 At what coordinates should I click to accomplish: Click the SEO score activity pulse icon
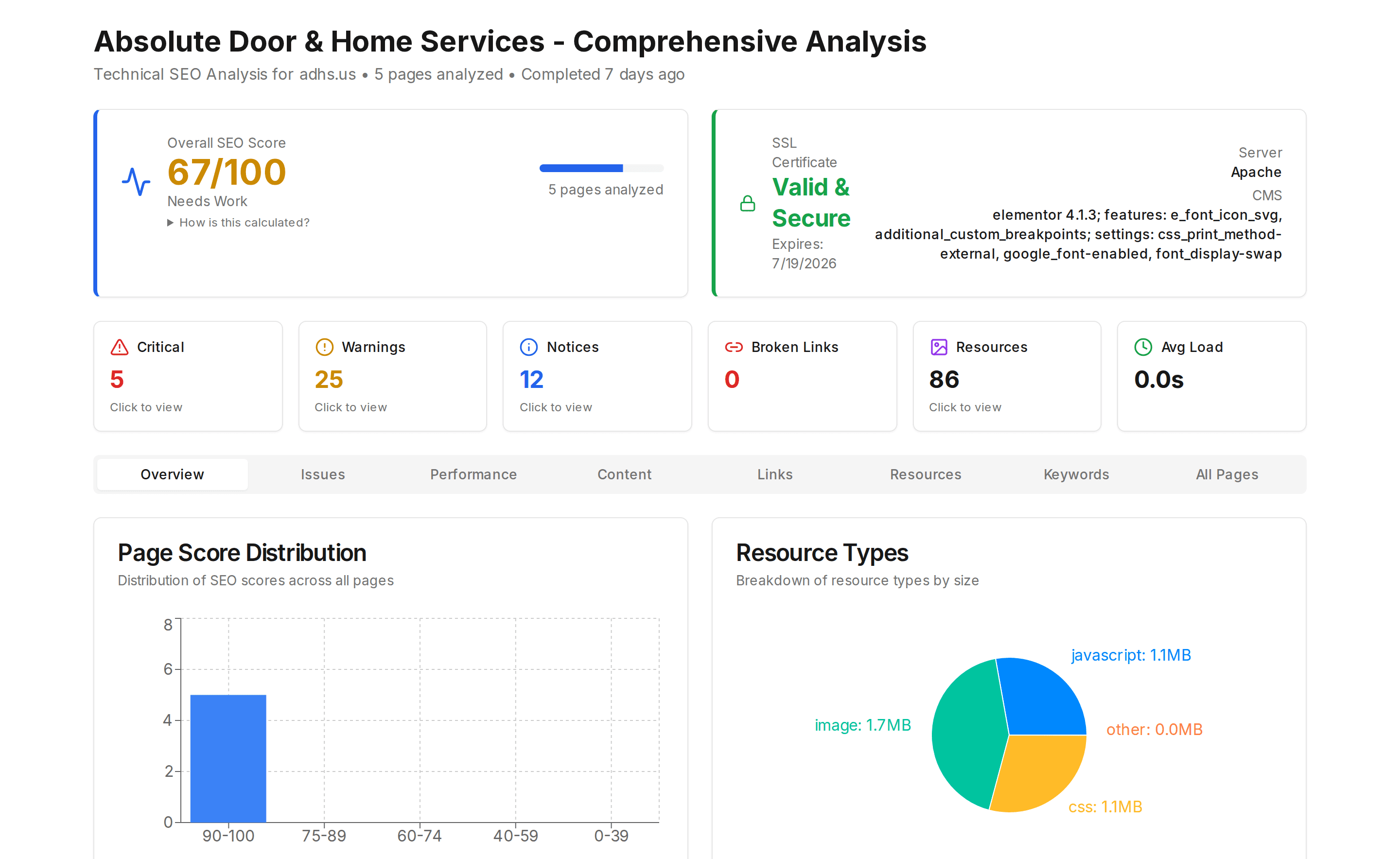[136, 182]
